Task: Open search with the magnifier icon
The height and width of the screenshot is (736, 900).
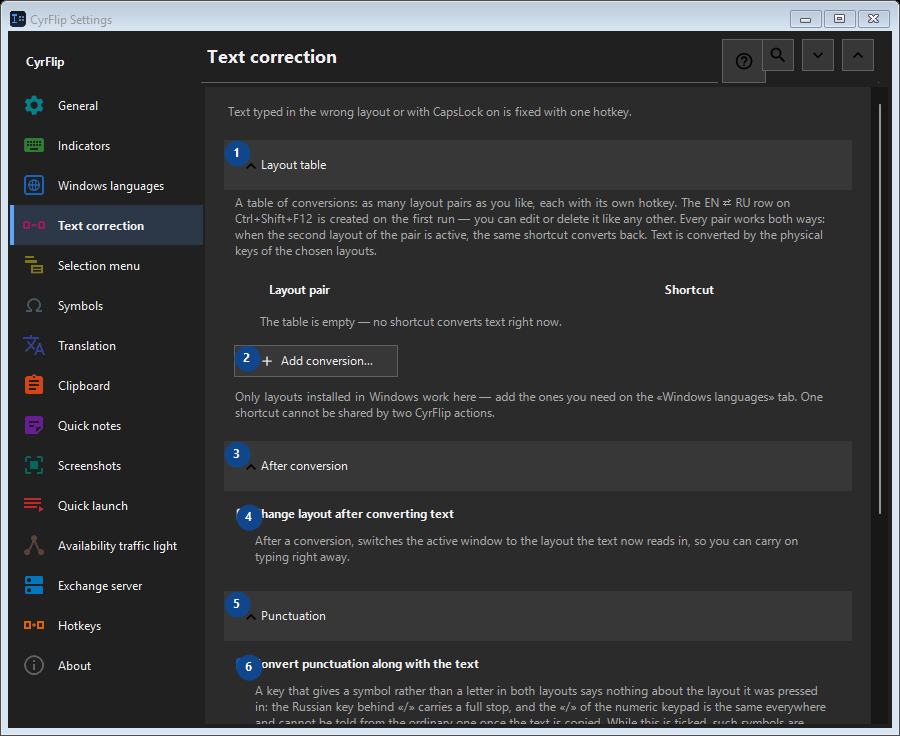Action: click(x=778, y=55)
